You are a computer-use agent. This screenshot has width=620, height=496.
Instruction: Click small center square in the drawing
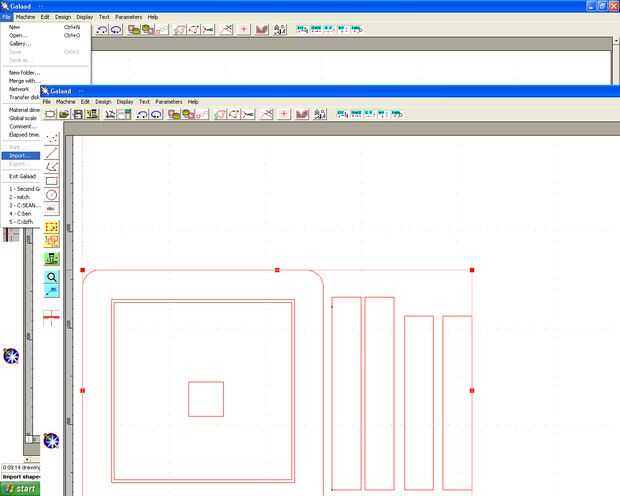pyautogui.click(x=206, y=399)
